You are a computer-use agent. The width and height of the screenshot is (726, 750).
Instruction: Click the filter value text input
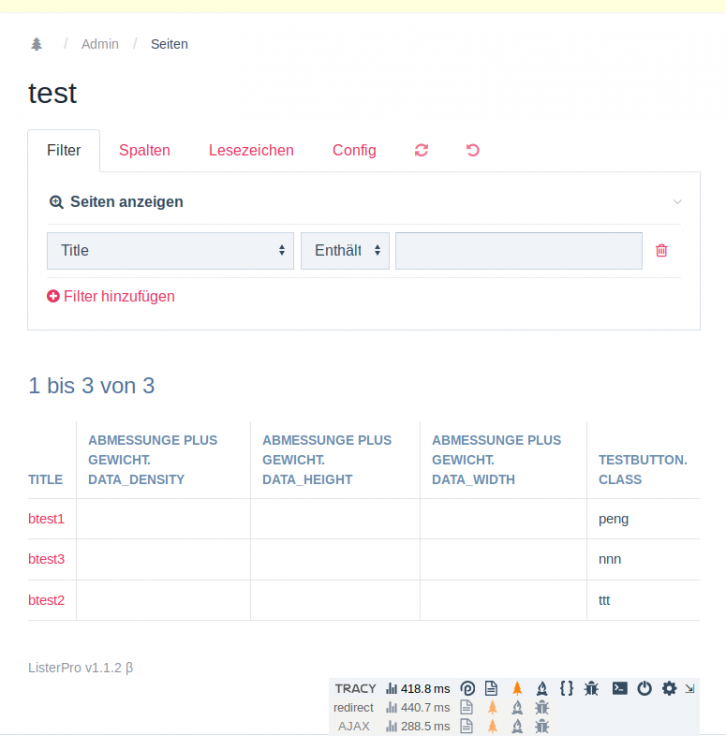tap(518, 251)
